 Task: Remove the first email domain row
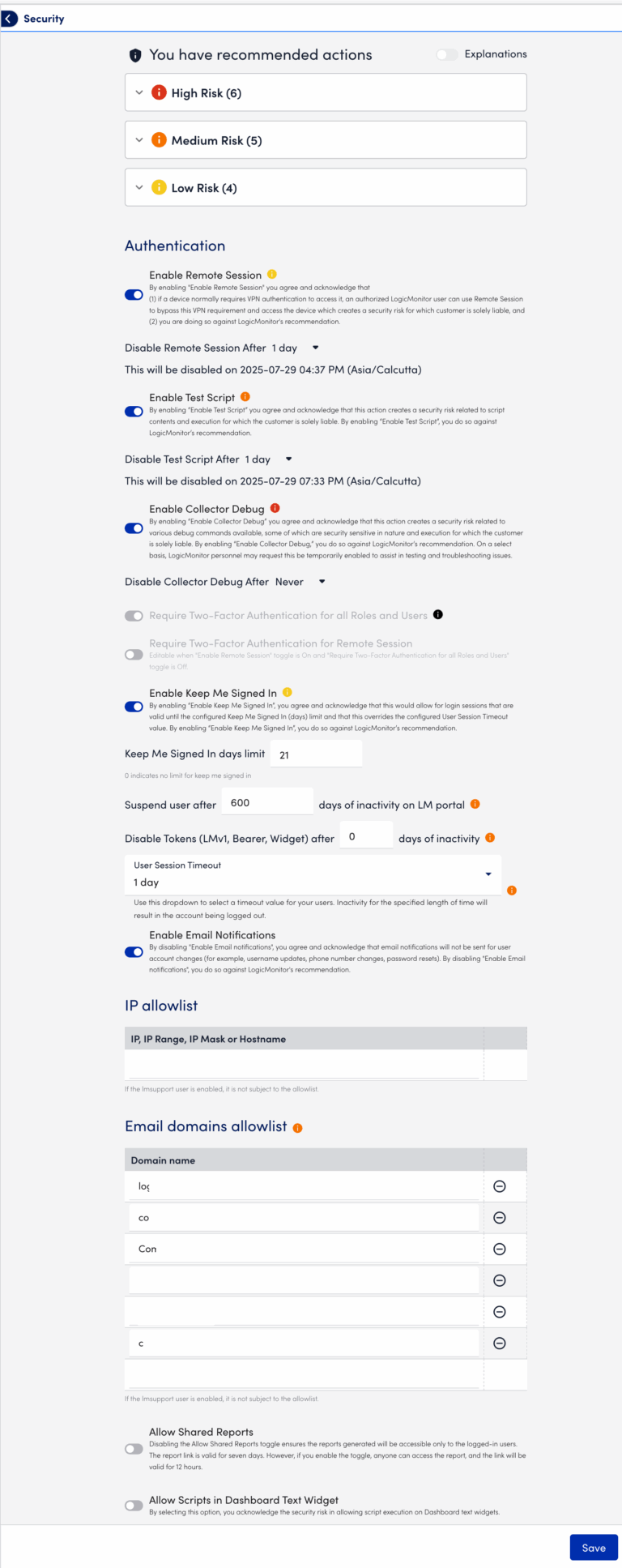coord(500,1186)
